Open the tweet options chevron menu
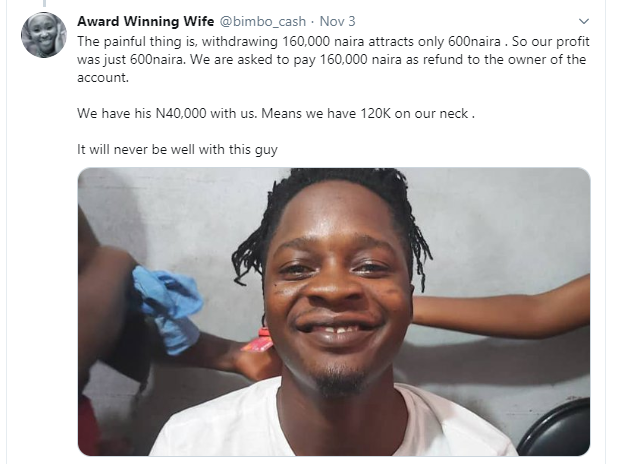623x464 pixels. [x=585, y=20]
